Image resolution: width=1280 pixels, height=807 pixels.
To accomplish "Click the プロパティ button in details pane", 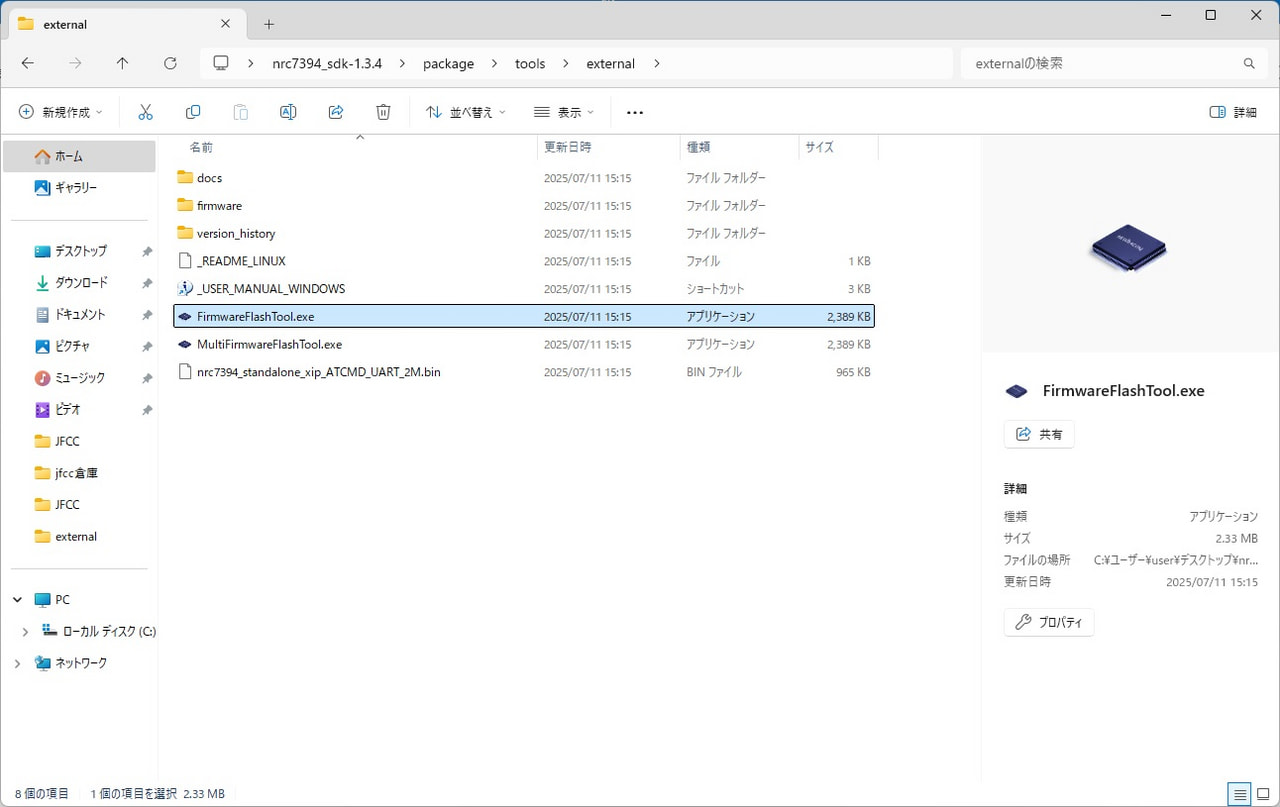I will [1049, 622].
